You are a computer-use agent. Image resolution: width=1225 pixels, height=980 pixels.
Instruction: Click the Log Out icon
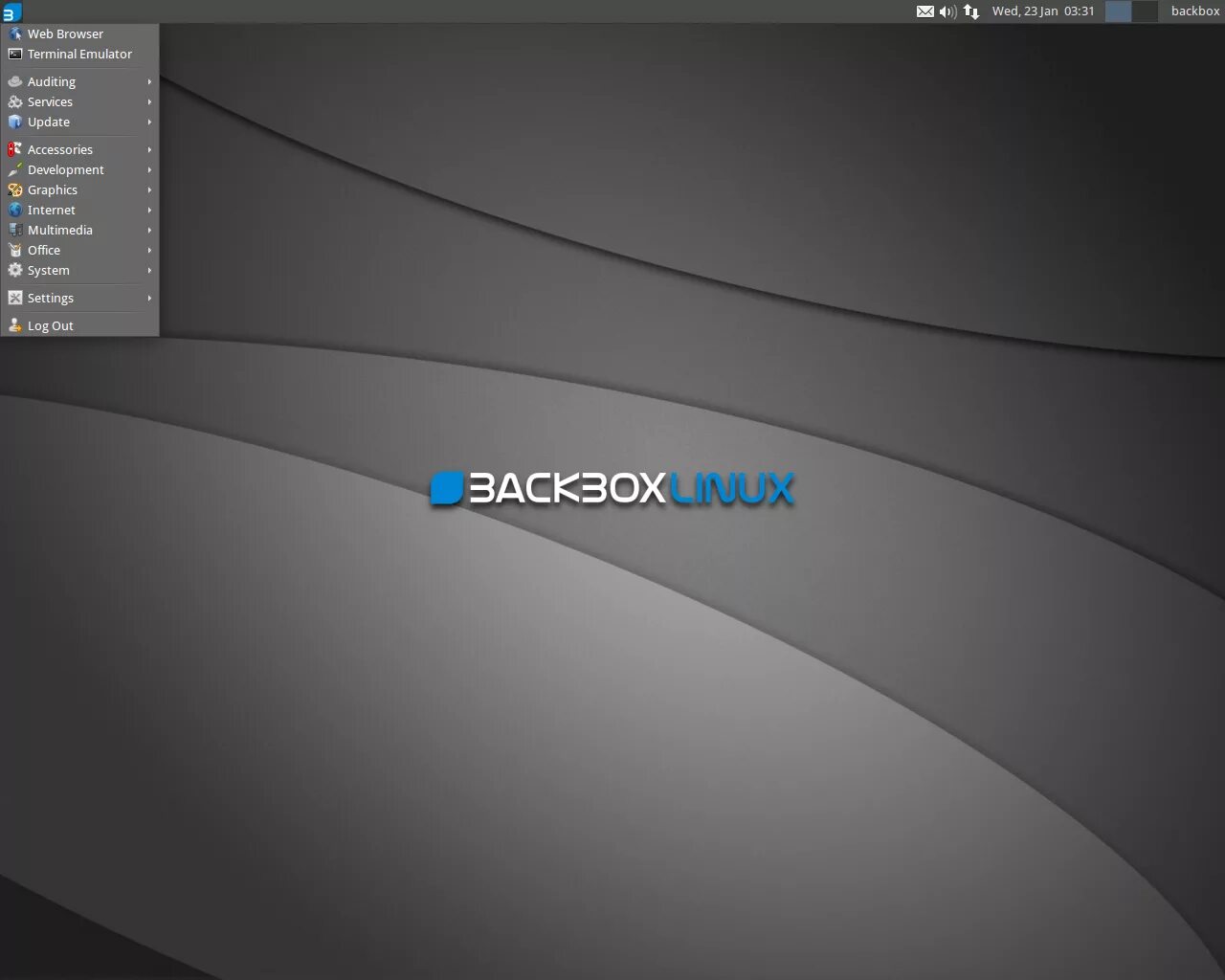14,325
